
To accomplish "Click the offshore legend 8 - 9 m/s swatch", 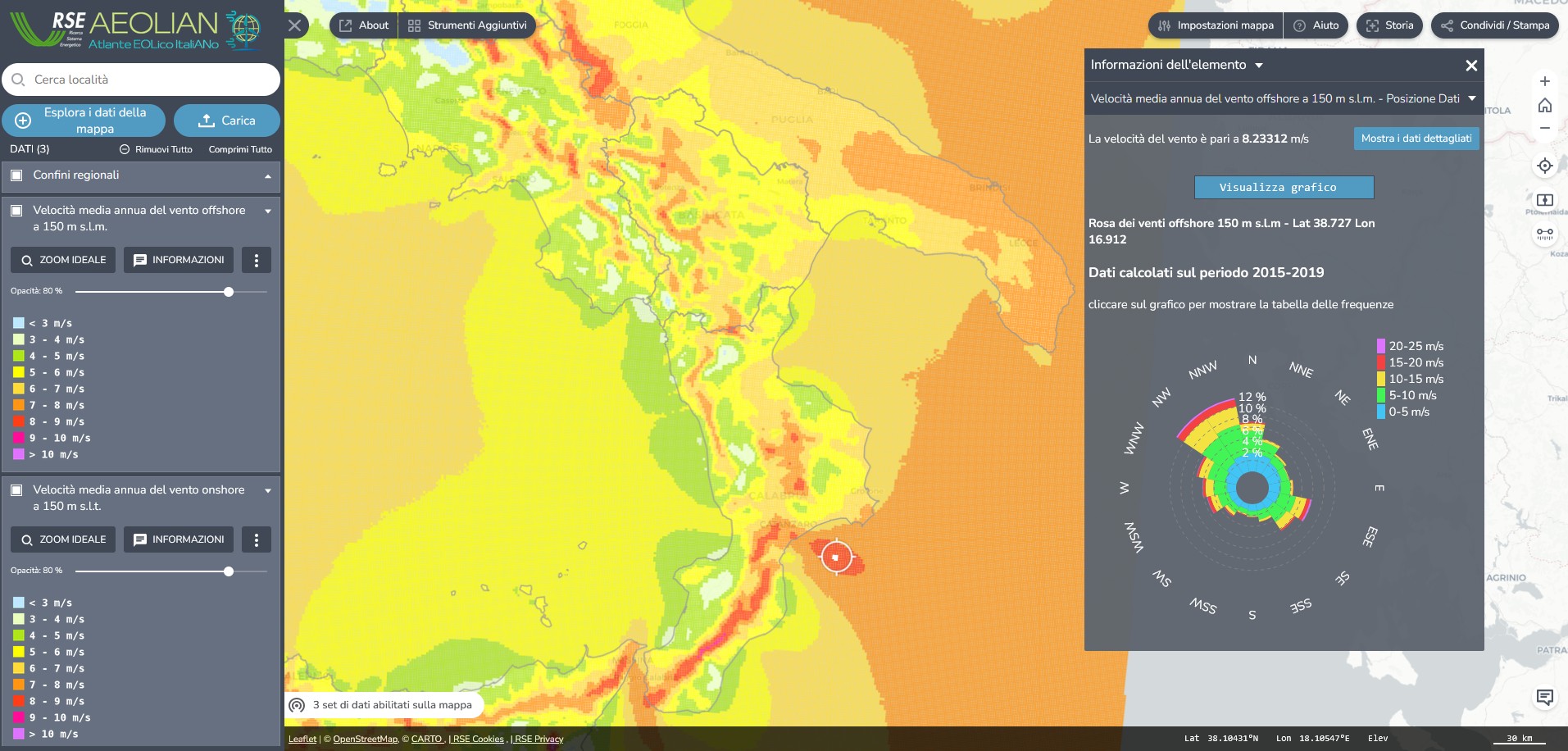I will pyautogui.click(x=19, y=421).
